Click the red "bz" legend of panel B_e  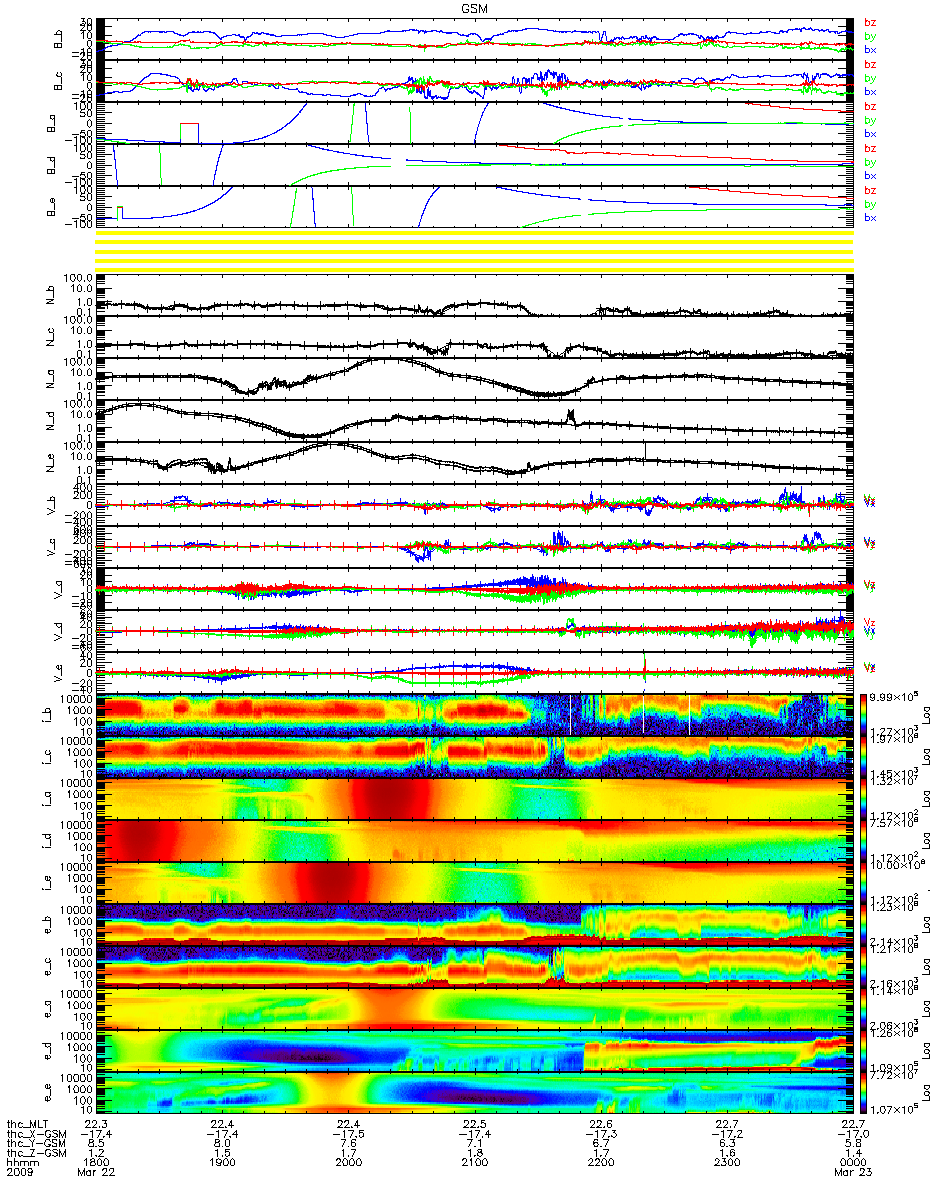pos(870,190)
